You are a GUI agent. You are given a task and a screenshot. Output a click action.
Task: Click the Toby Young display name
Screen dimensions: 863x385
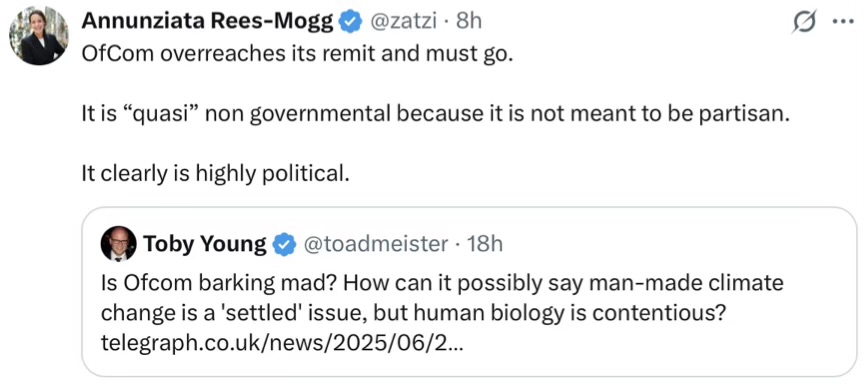tap(205, 244)
